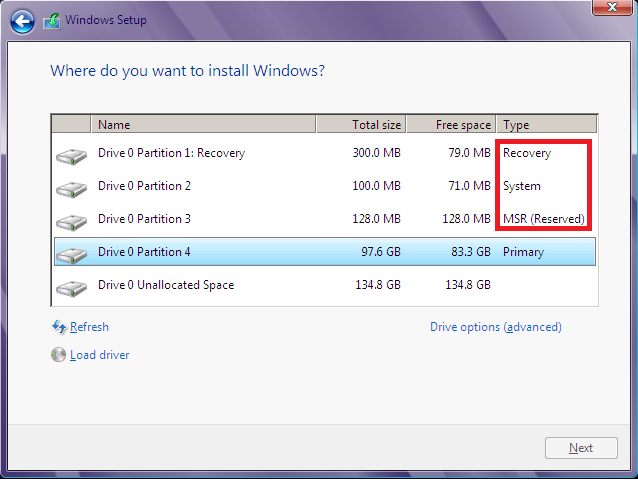Select Drive 0 Partition 2 row
The height and width of the screenshot is (480, 638).
pos(325,186)
